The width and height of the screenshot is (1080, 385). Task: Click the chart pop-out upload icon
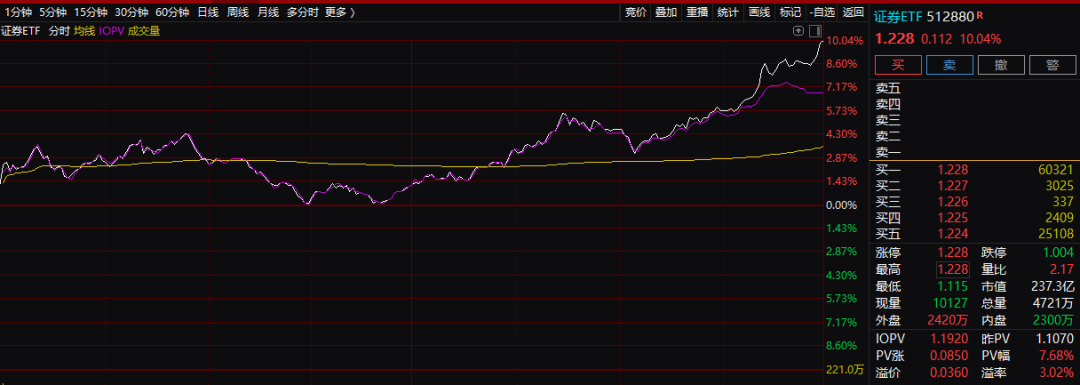tap(798, 31)
